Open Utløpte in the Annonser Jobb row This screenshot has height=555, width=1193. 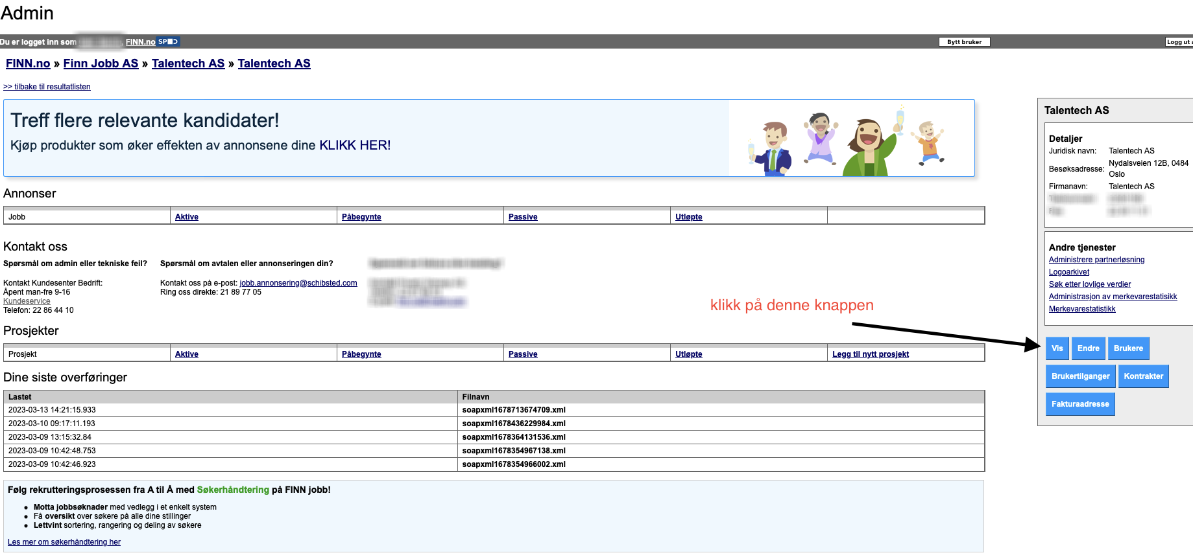(689, 217)
